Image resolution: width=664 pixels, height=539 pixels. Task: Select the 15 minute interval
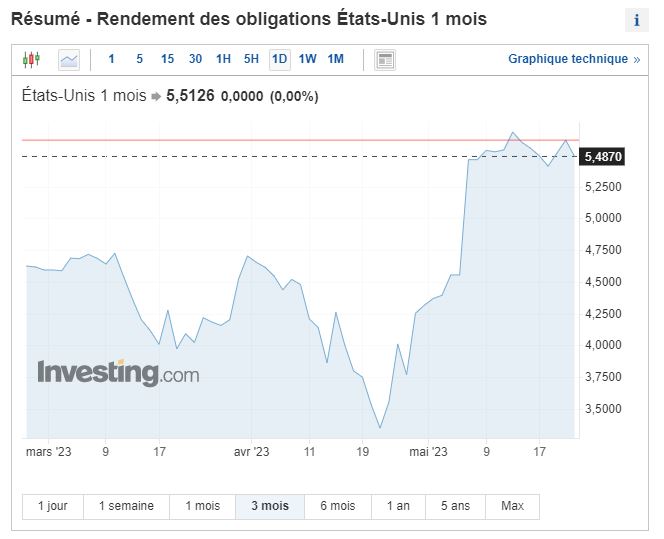coord(167,60)
